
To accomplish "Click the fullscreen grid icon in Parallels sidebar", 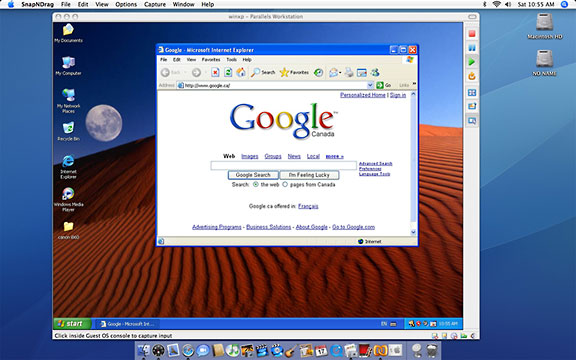I will (x=472, y=93).
